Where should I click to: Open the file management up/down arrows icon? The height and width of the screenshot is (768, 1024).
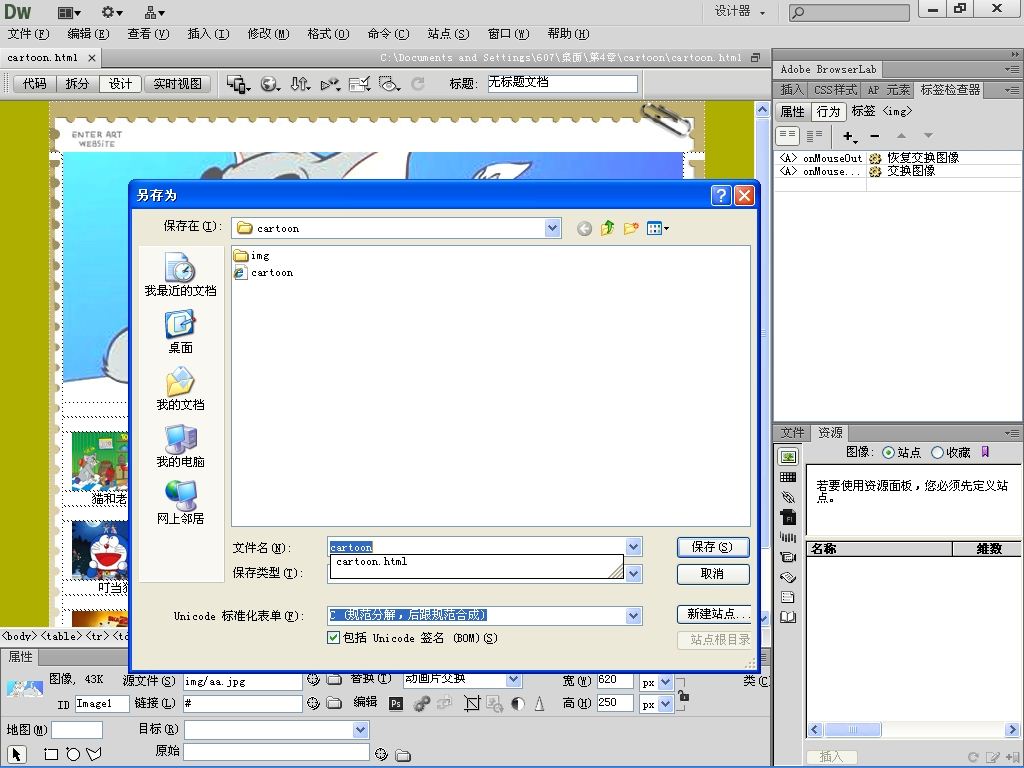coord(300,84)
